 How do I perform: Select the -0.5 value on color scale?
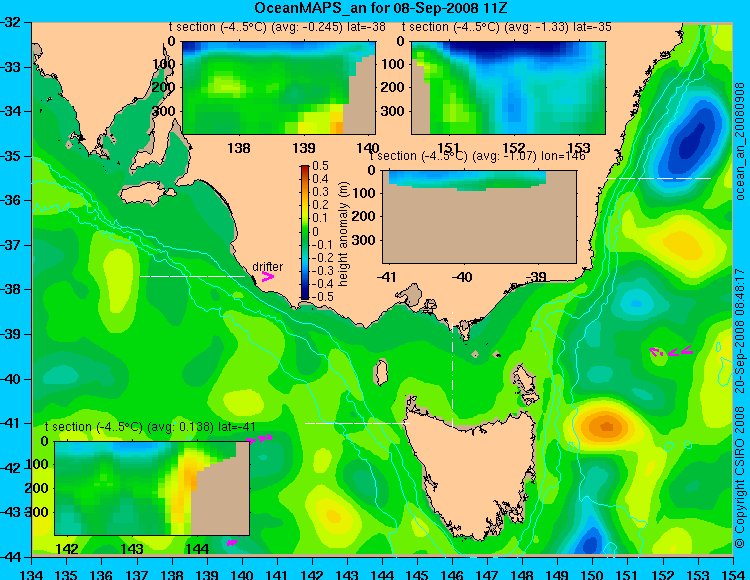(321, 296)
